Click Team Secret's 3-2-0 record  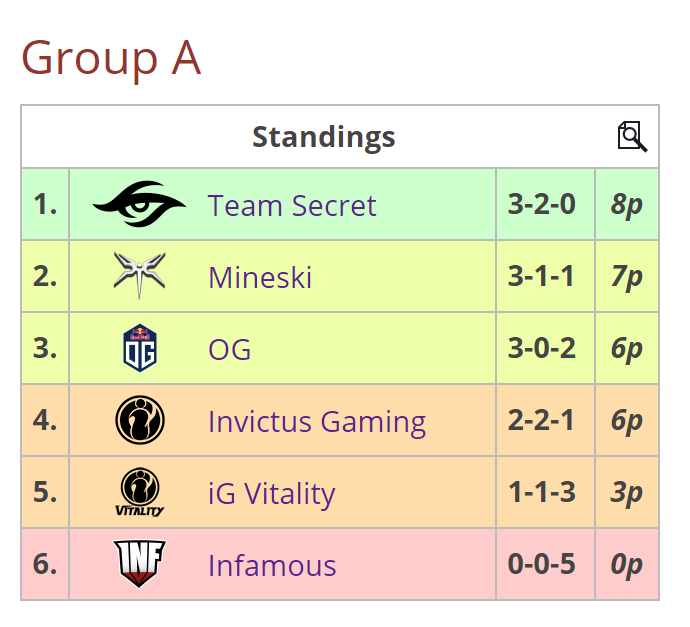coord(541,204)
